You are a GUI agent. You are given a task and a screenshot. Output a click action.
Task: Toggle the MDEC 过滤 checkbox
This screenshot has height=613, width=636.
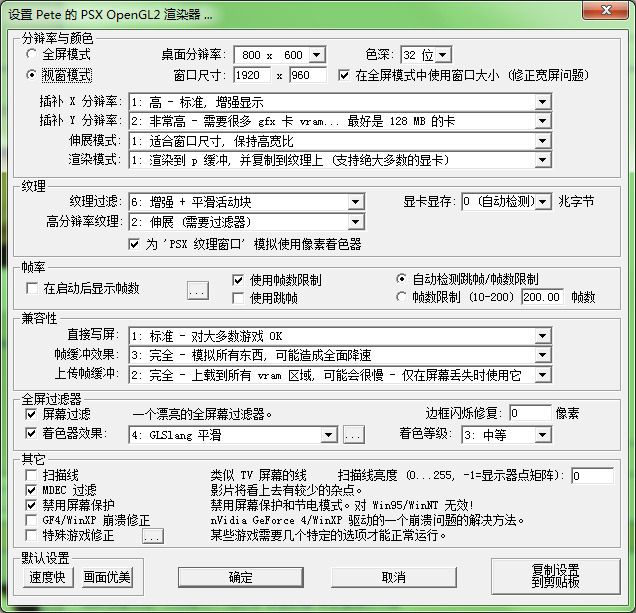coord(31,490)
